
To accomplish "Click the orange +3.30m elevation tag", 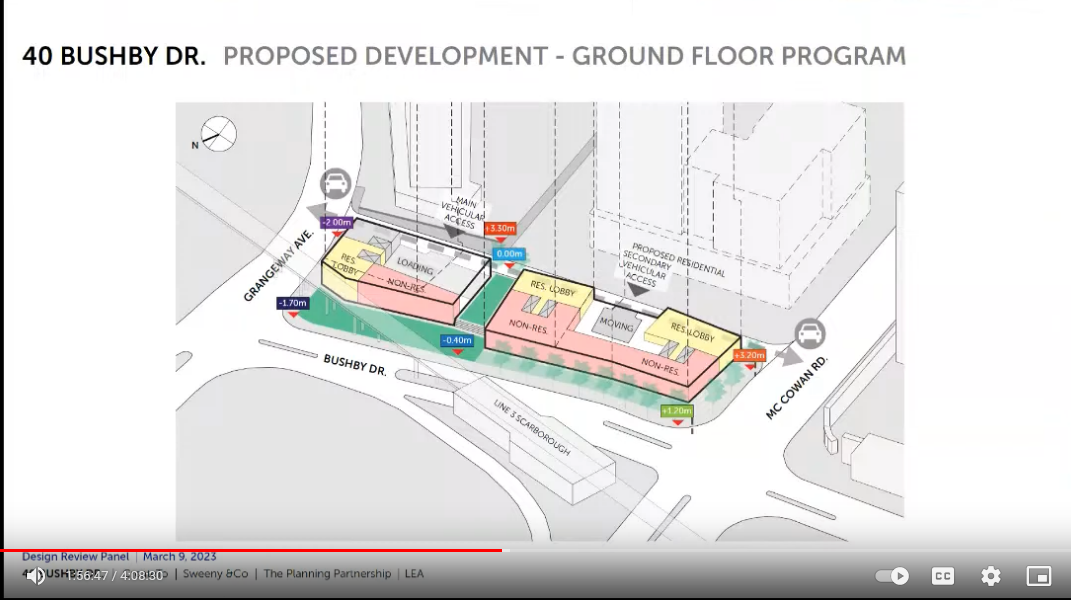I will 499,229.
